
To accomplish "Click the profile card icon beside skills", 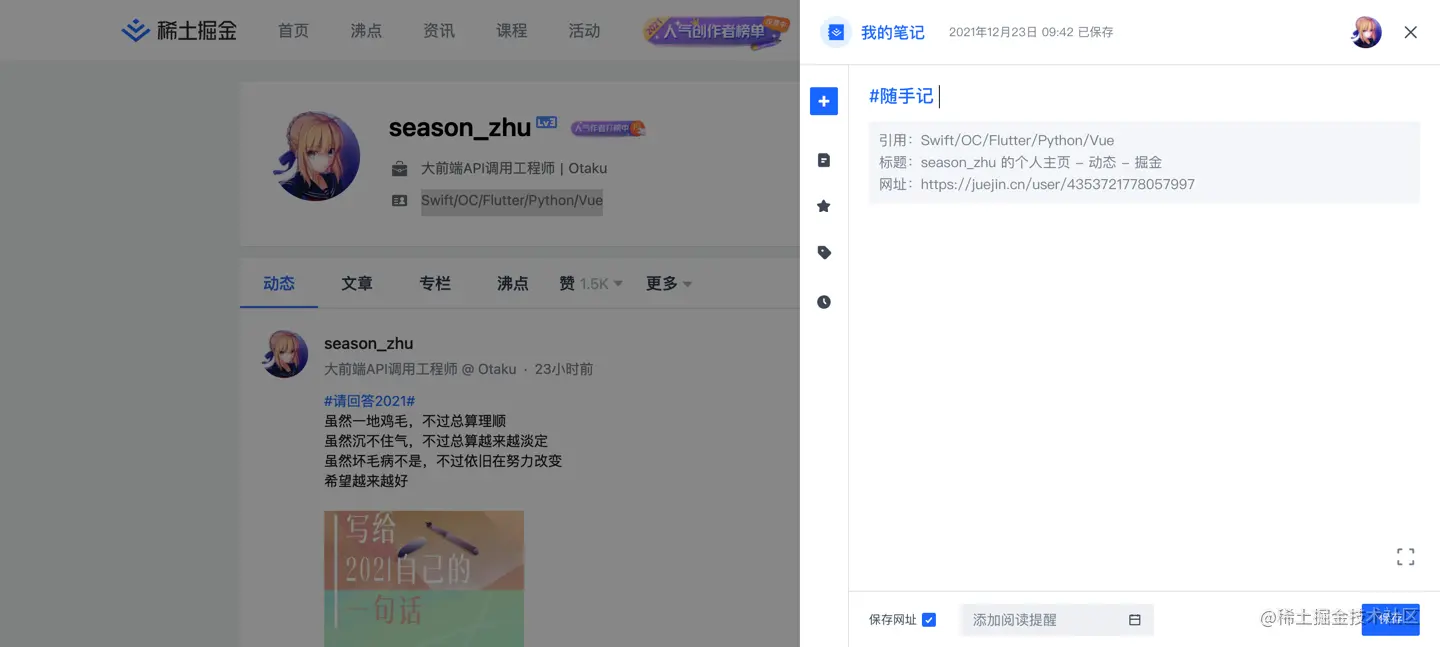I will pos(400,200).
